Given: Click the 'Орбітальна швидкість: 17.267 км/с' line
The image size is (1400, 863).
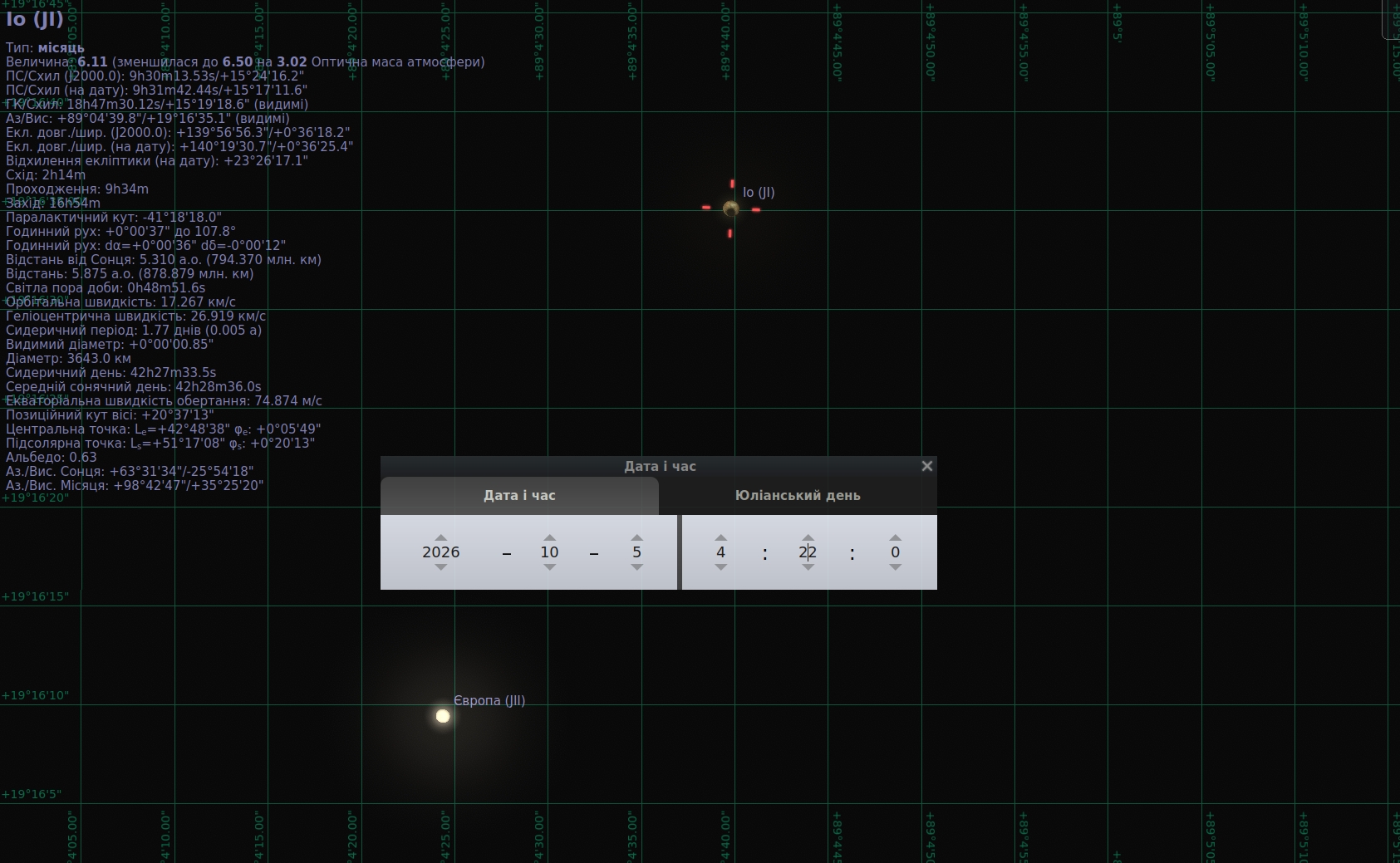Looking at the screenshot, I should point(120,302).
